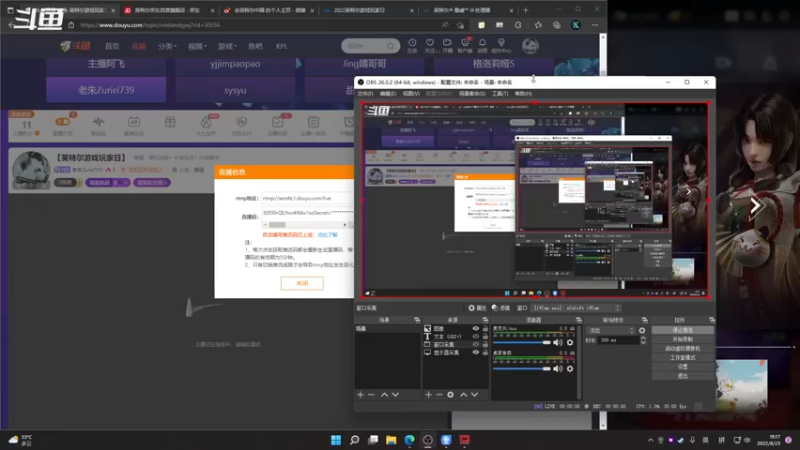Adjust 麦克风/Aux volume slider
This screenshot has height=450, width=800.
tap(522, 343)
